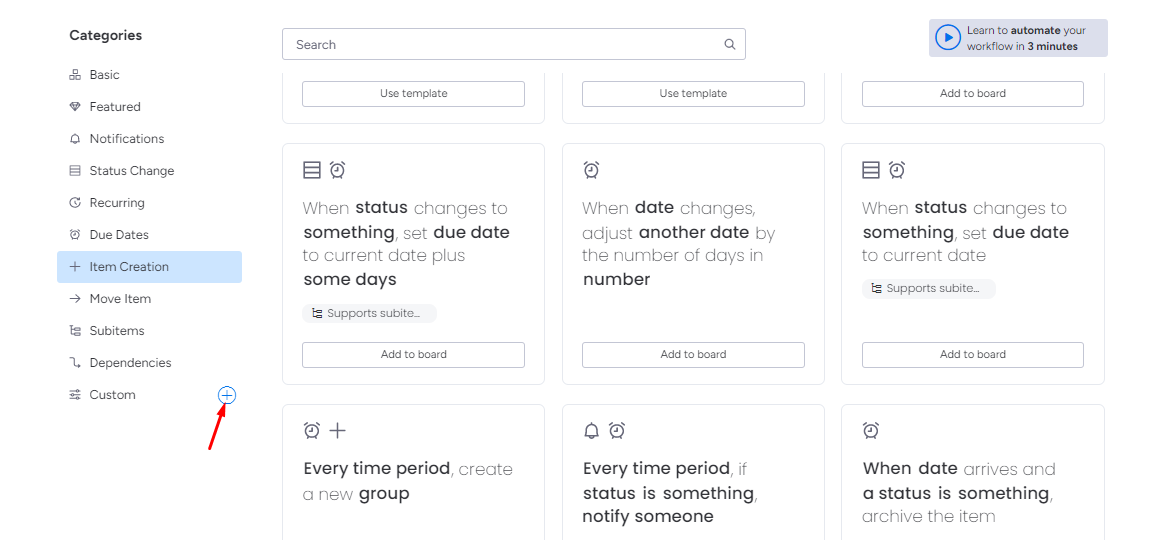Select the Due Dates category
This screenshot has height=540, width=1175.
coord(118,235)
